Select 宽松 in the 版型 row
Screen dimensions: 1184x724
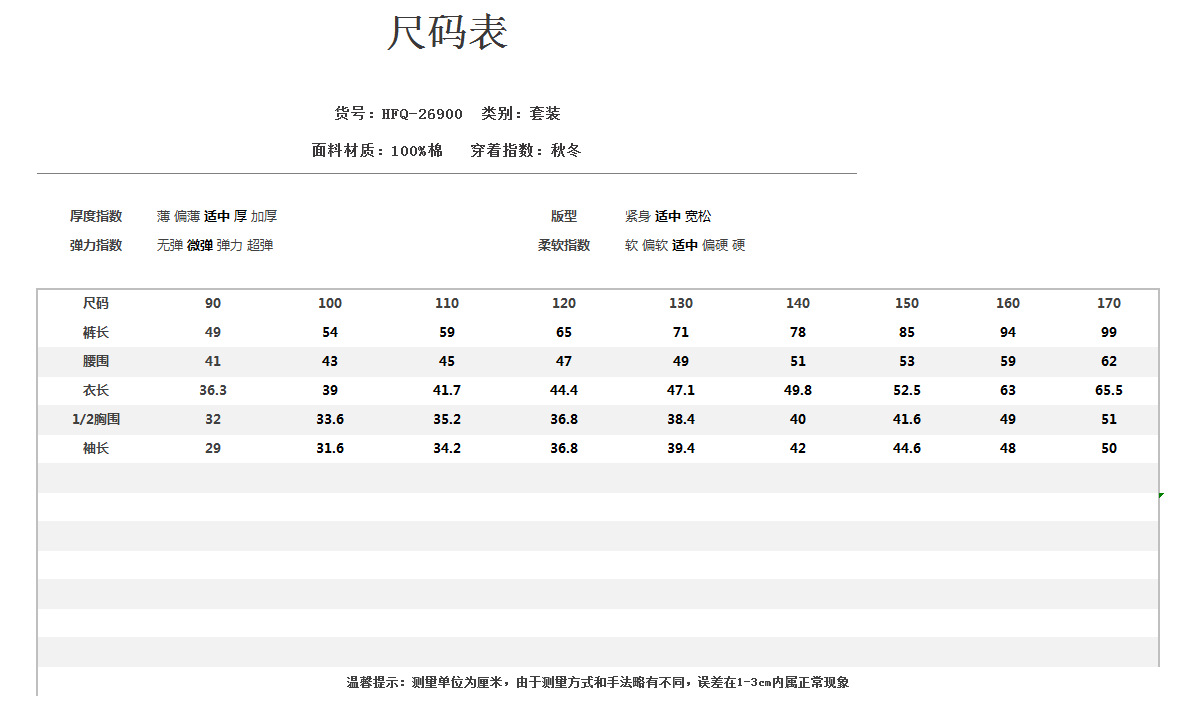coord(698,216)
